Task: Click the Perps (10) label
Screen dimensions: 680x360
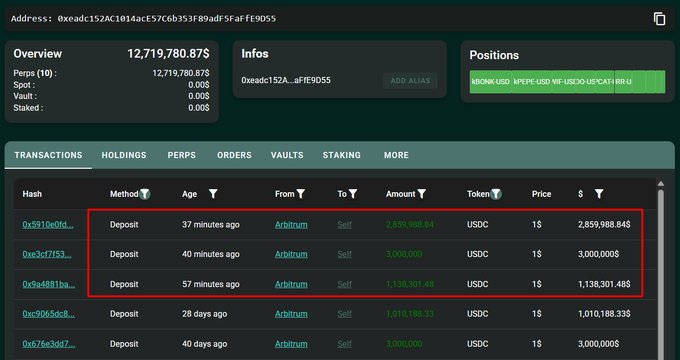Action: coord(35,73)
